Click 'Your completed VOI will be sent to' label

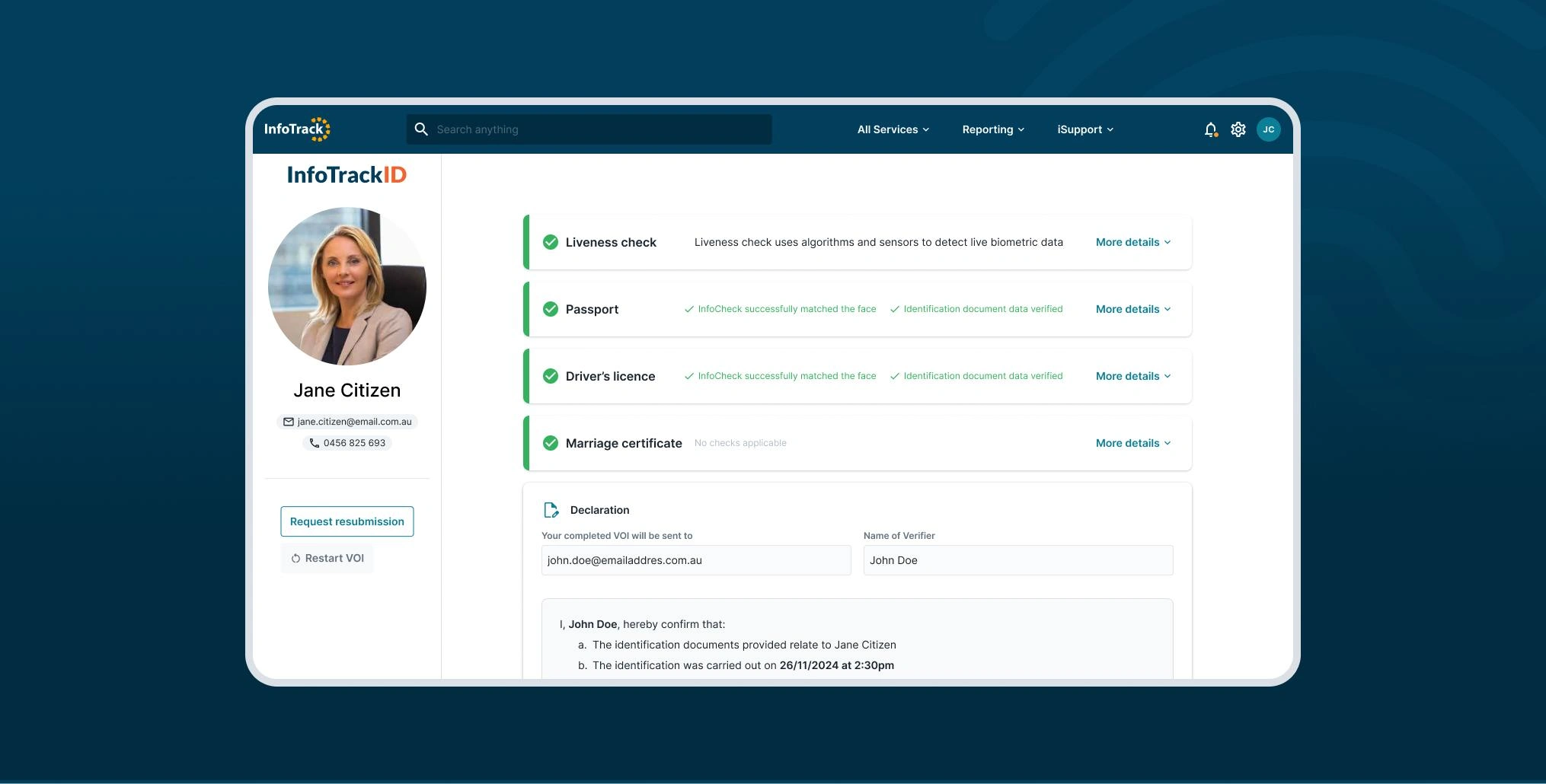point(617,536)
